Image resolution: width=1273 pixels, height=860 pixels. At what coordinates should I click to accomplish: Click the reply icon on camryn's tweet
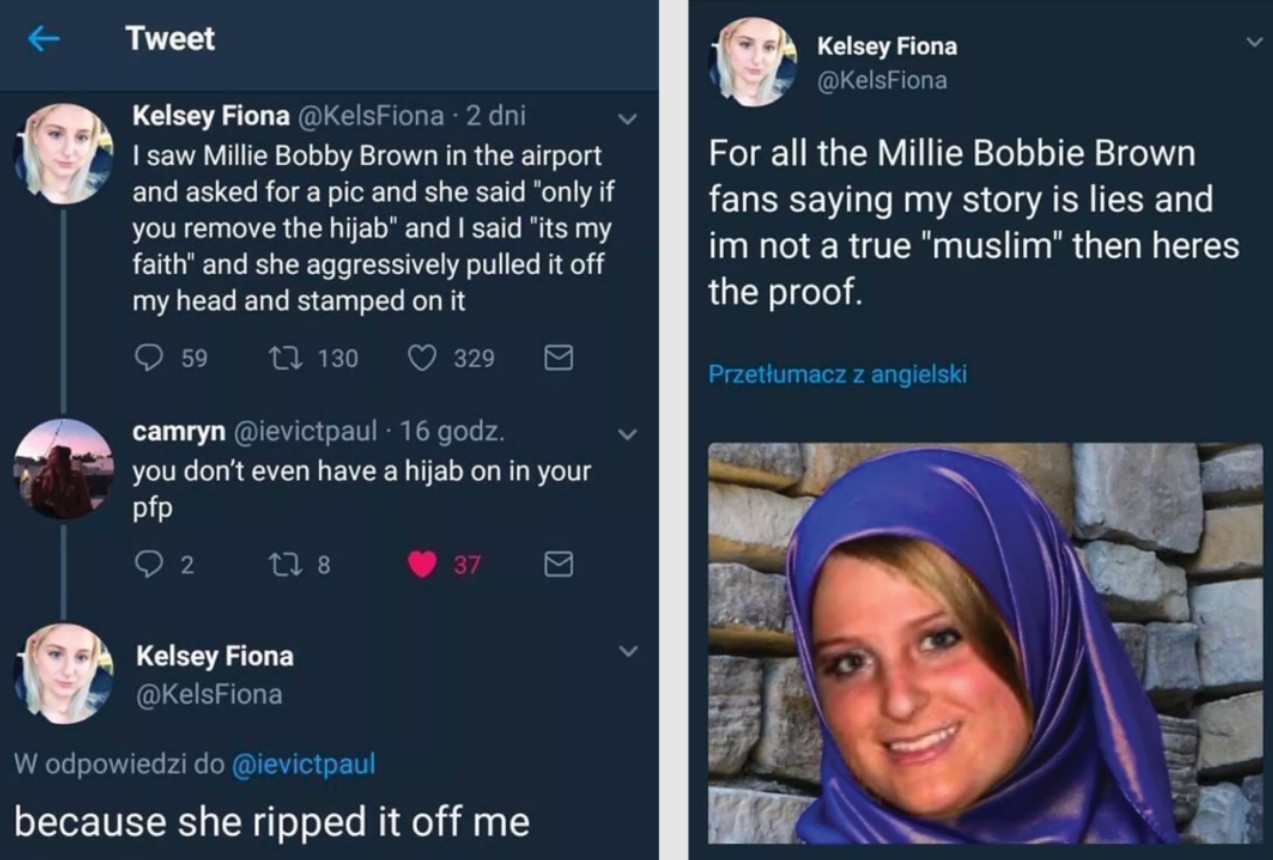pos(148,564)
